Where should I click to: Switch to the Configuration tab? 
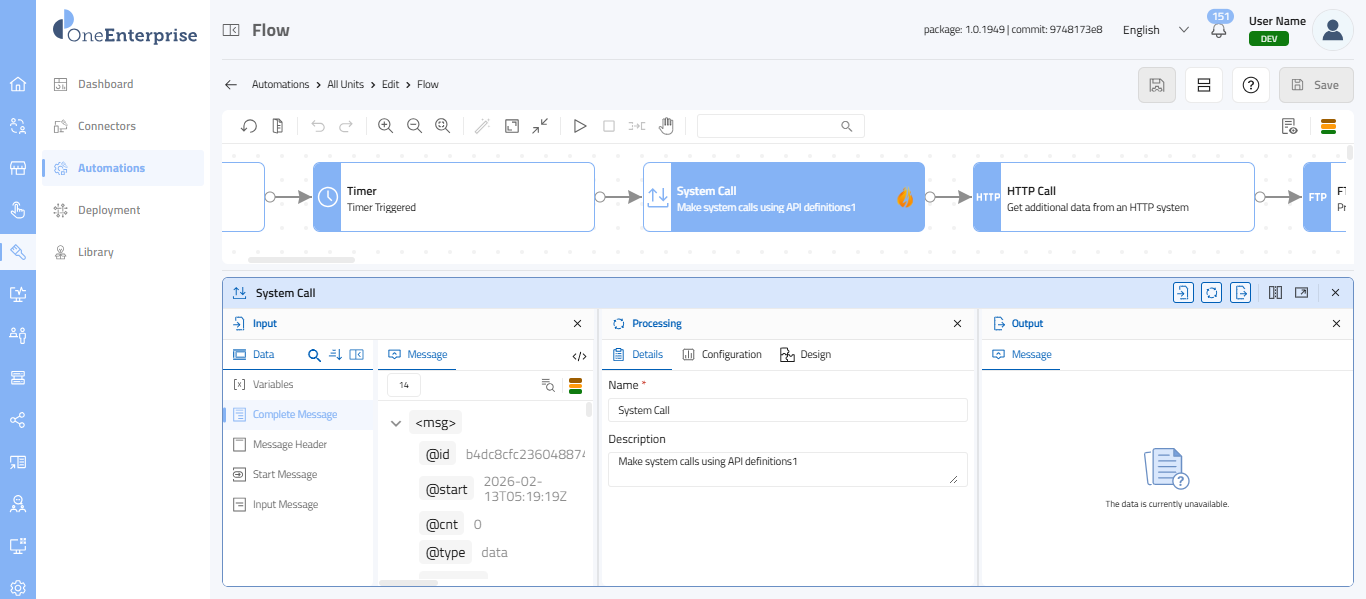[x=722, y=355]
